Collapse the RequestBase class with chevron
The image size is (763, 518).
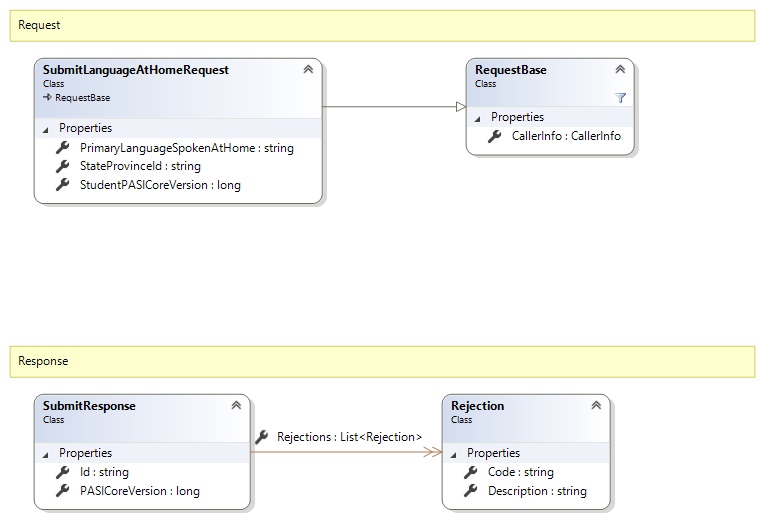pyautogui.click(x=620, y=70)
